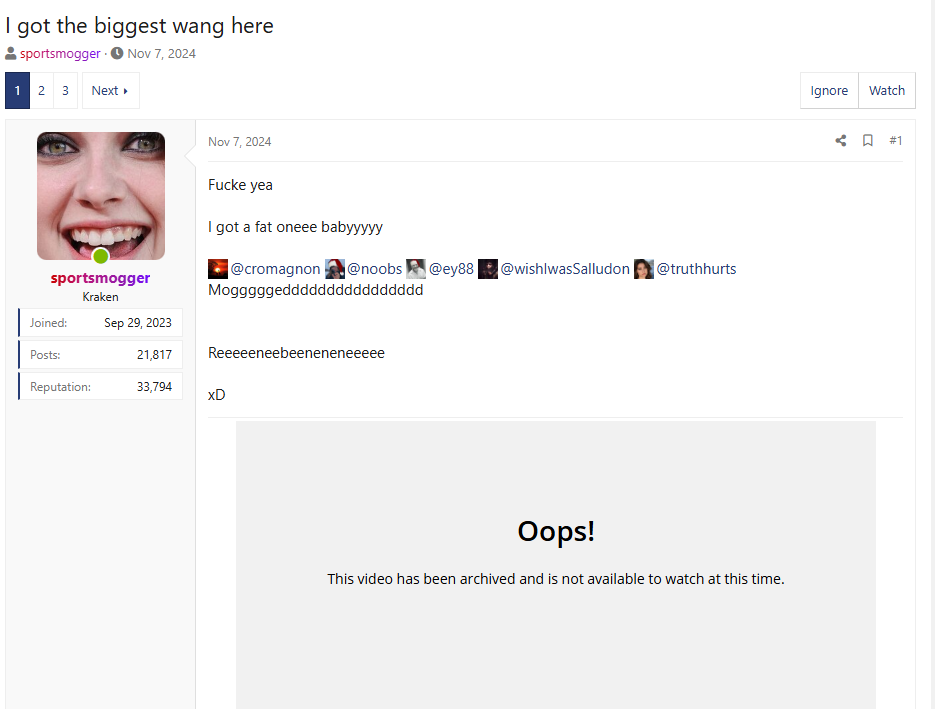Select page 1 in pagination
Screen dimensions: 935x709
17,91
